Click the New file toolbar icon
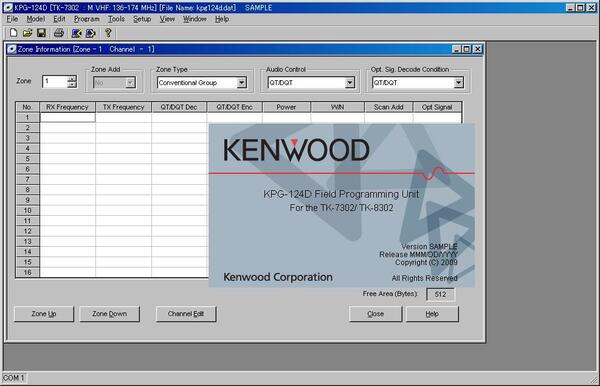This screenshot has width=600, height=386. click(13, 33)
